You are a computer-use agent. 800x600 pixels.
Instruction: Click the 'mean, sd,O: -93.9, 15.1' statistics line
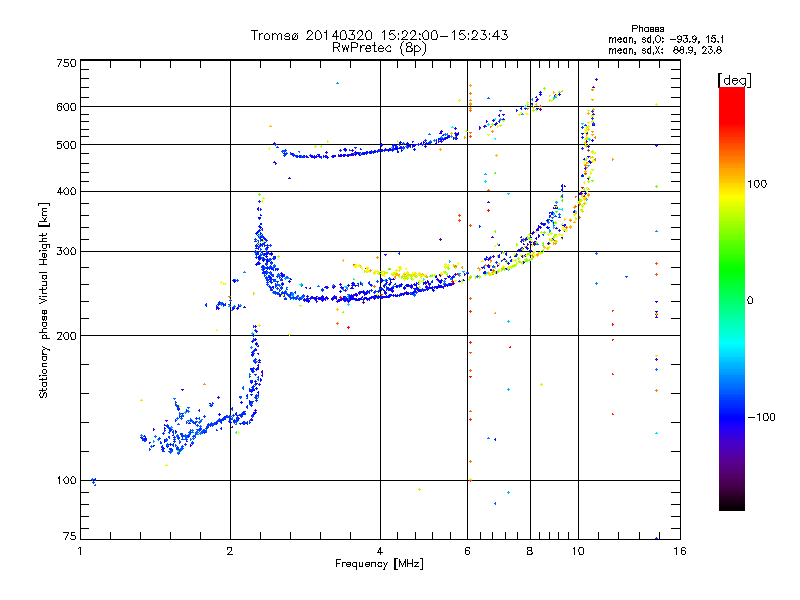[x=665, y=39]
